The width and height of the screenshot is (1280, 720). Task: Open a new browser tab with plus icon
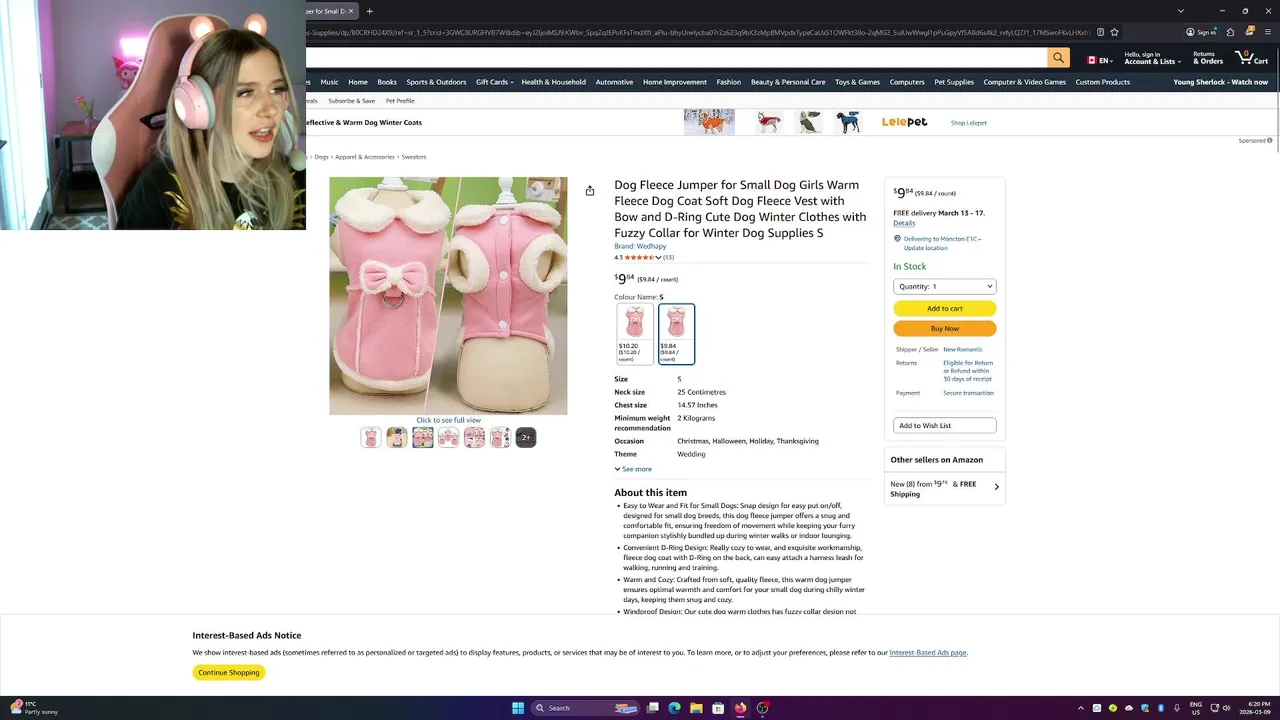pos(369,11)
